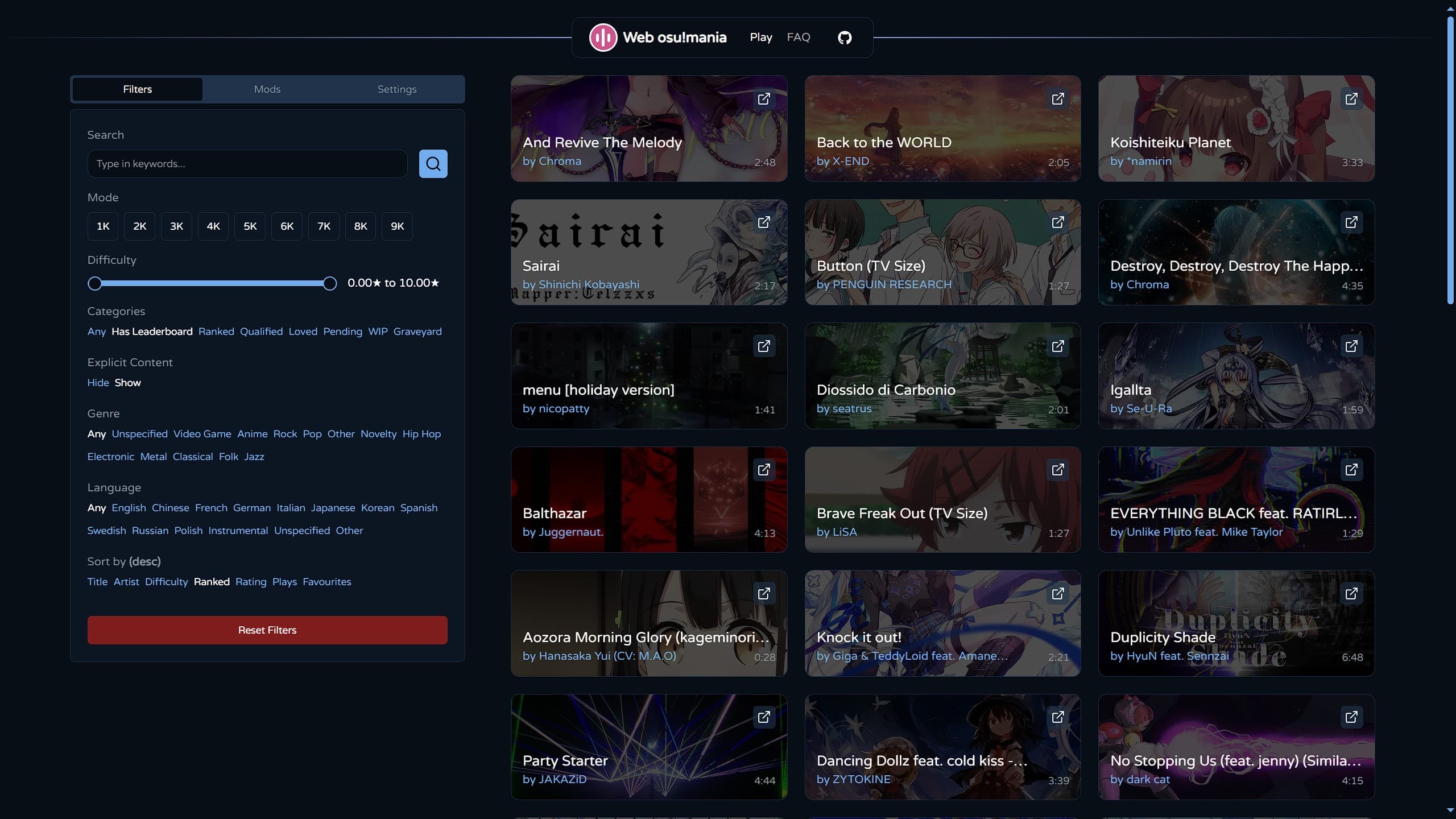Open the GitHub repository icon
1456x819 pixels.
pos(845,38)
